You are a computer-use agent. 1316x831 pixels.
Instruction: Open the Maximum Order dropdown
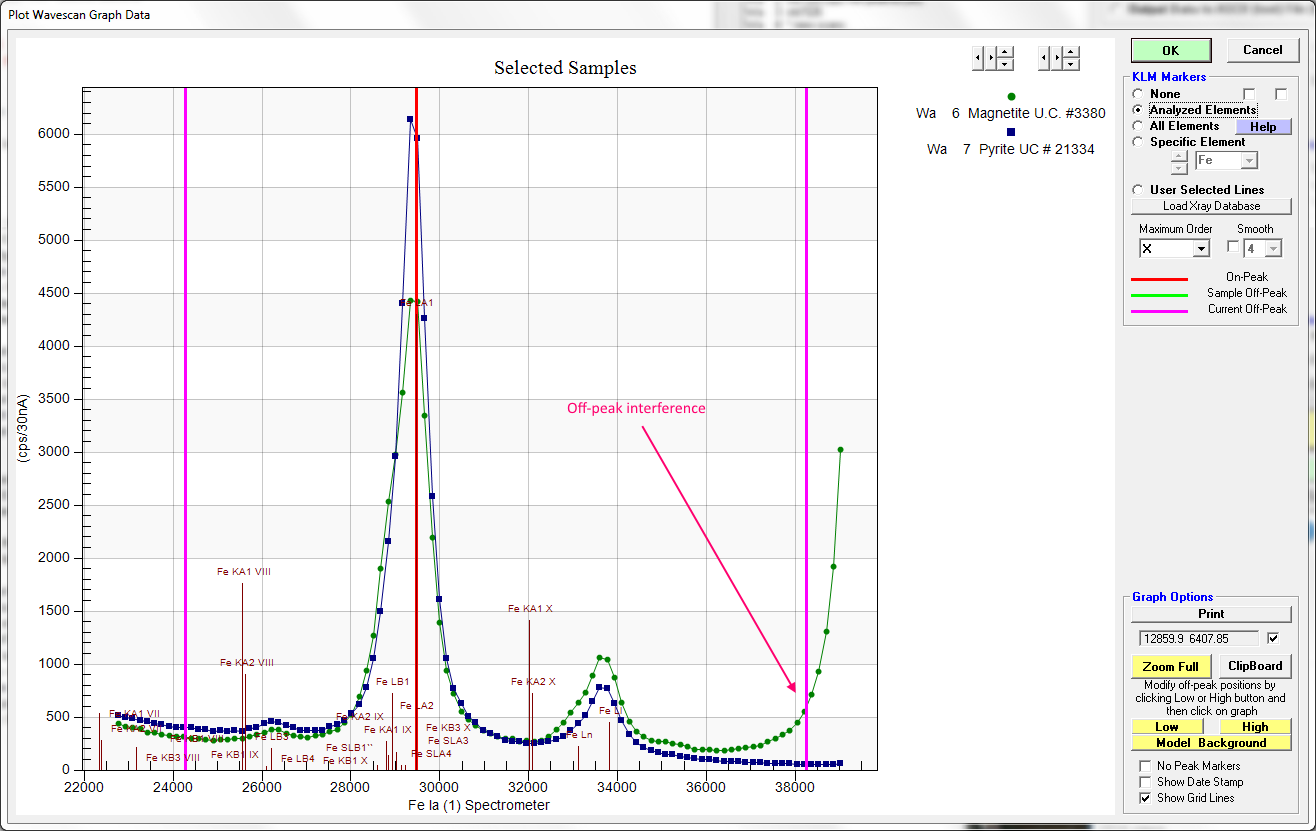tap(1201, 248)
